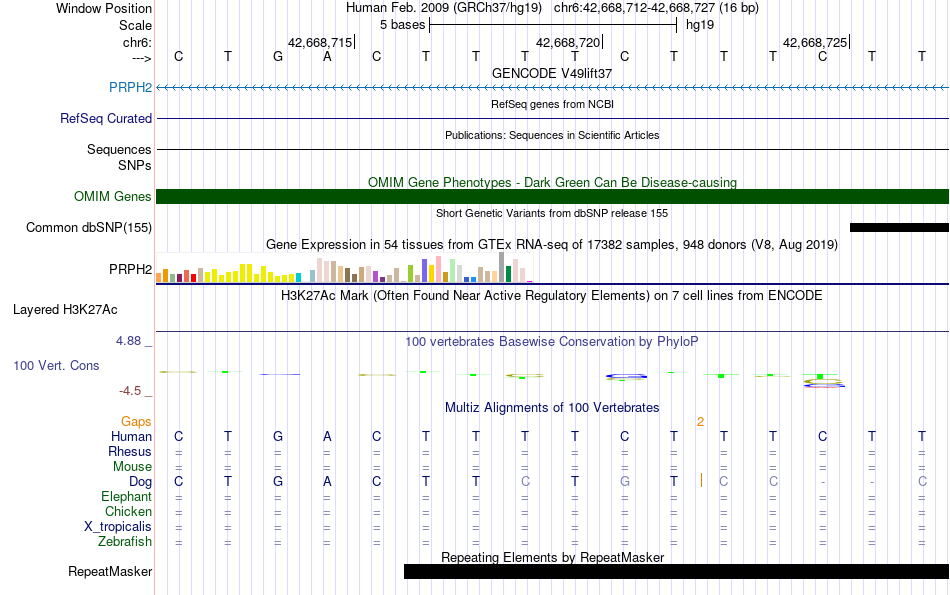Click the Human species label
This screenshot has height=595, width=950.
pyautogui.click(x=131, y=437)
